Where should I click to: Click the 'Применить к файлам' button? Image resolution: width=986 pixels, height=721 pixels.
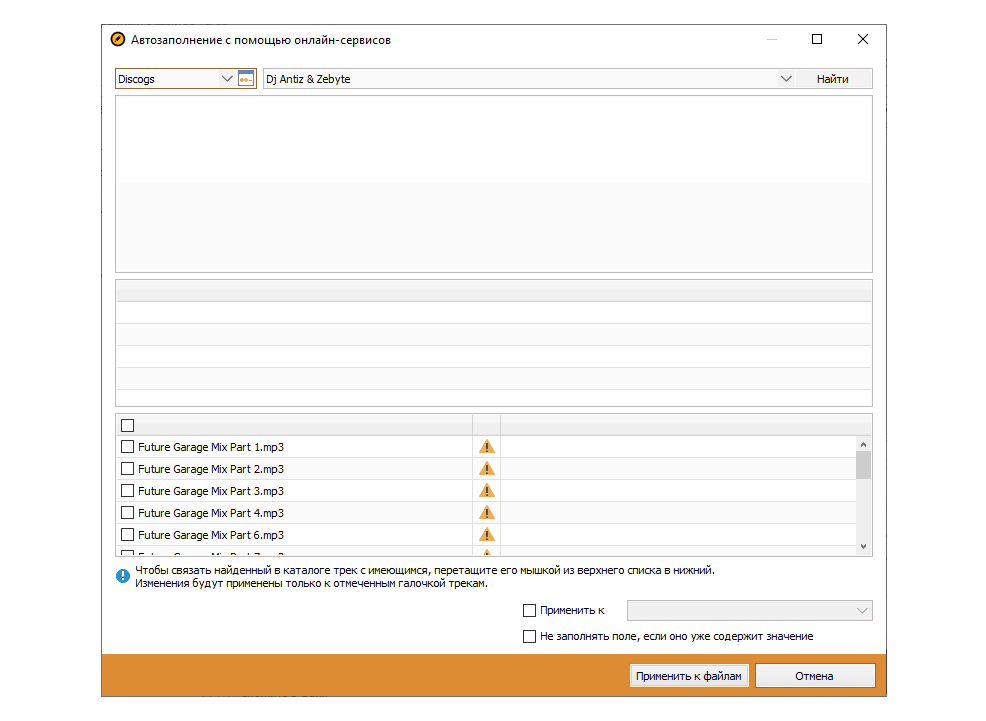(x=689, y=676)
